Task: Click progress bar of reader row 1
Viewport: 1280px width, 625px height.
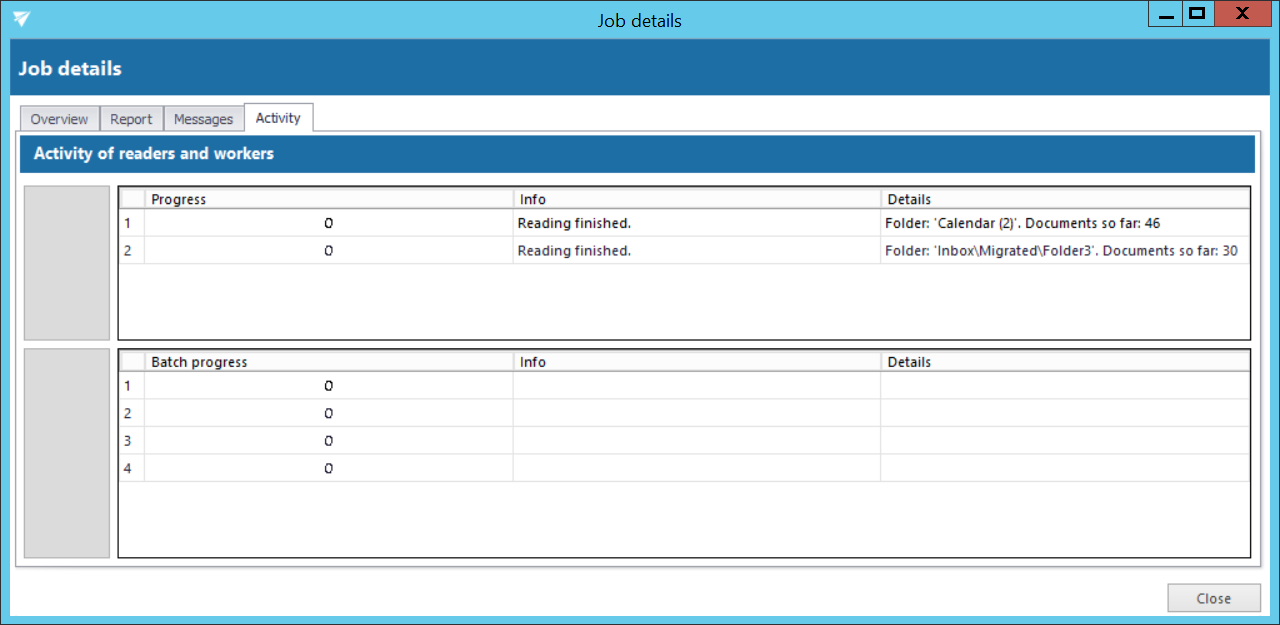Action: click(x=328, y=224)
